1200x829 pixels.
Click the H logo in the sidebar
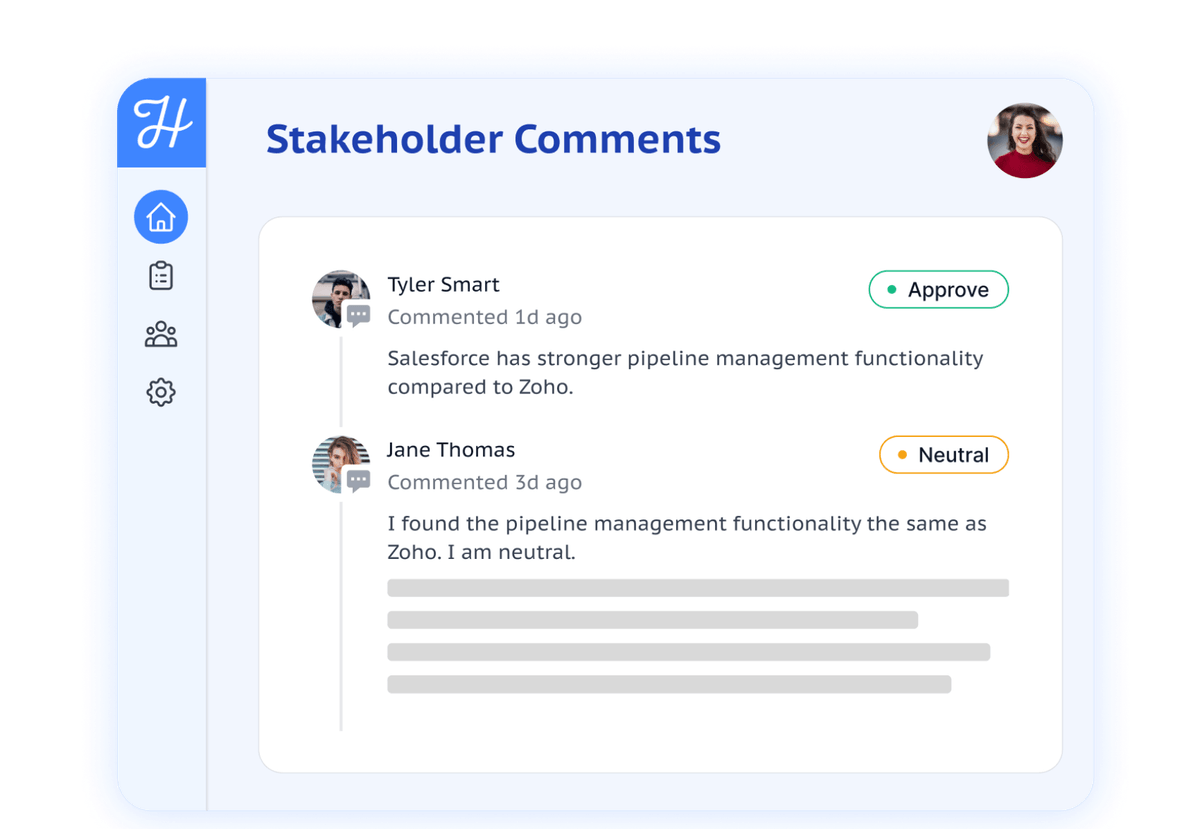pos(162,124)
